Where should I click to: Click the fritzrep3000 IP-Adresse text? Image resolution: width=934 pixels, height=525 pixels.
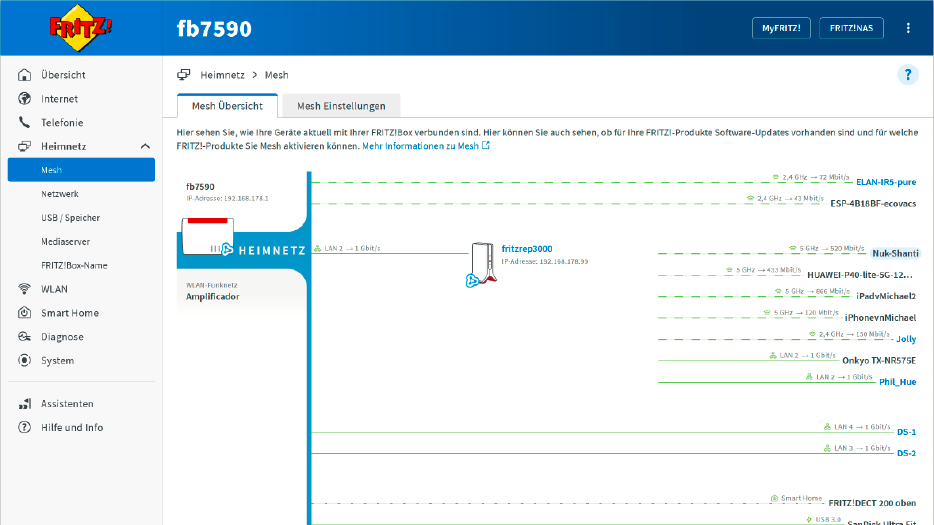tap(544, 261)
